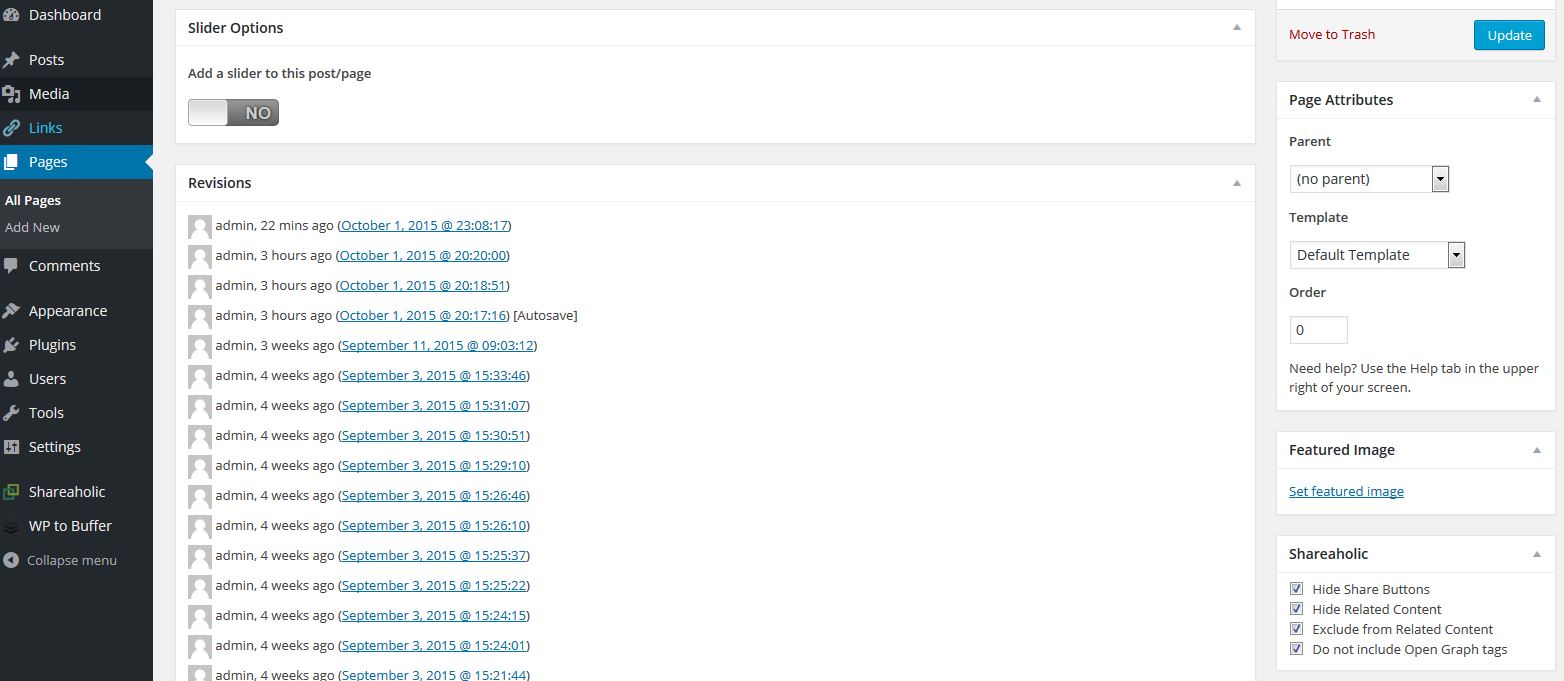This screenshot has height=681, width=1564.
Task: Open the Settings menu item
Action: tap(54, 447)
